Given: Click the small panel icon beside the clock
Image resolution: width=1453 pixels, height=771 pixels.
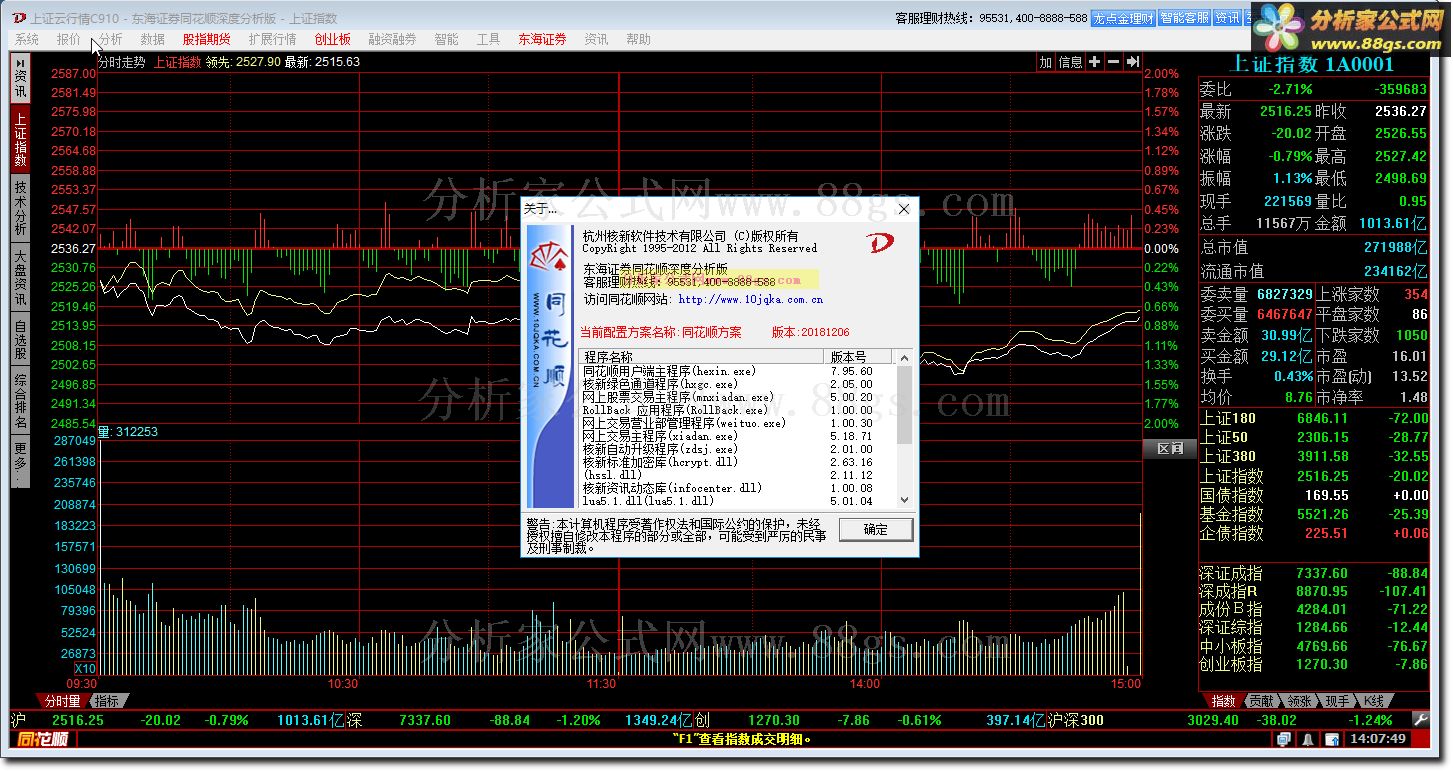Looking at the screenshot, I should tap(1331, 739).
